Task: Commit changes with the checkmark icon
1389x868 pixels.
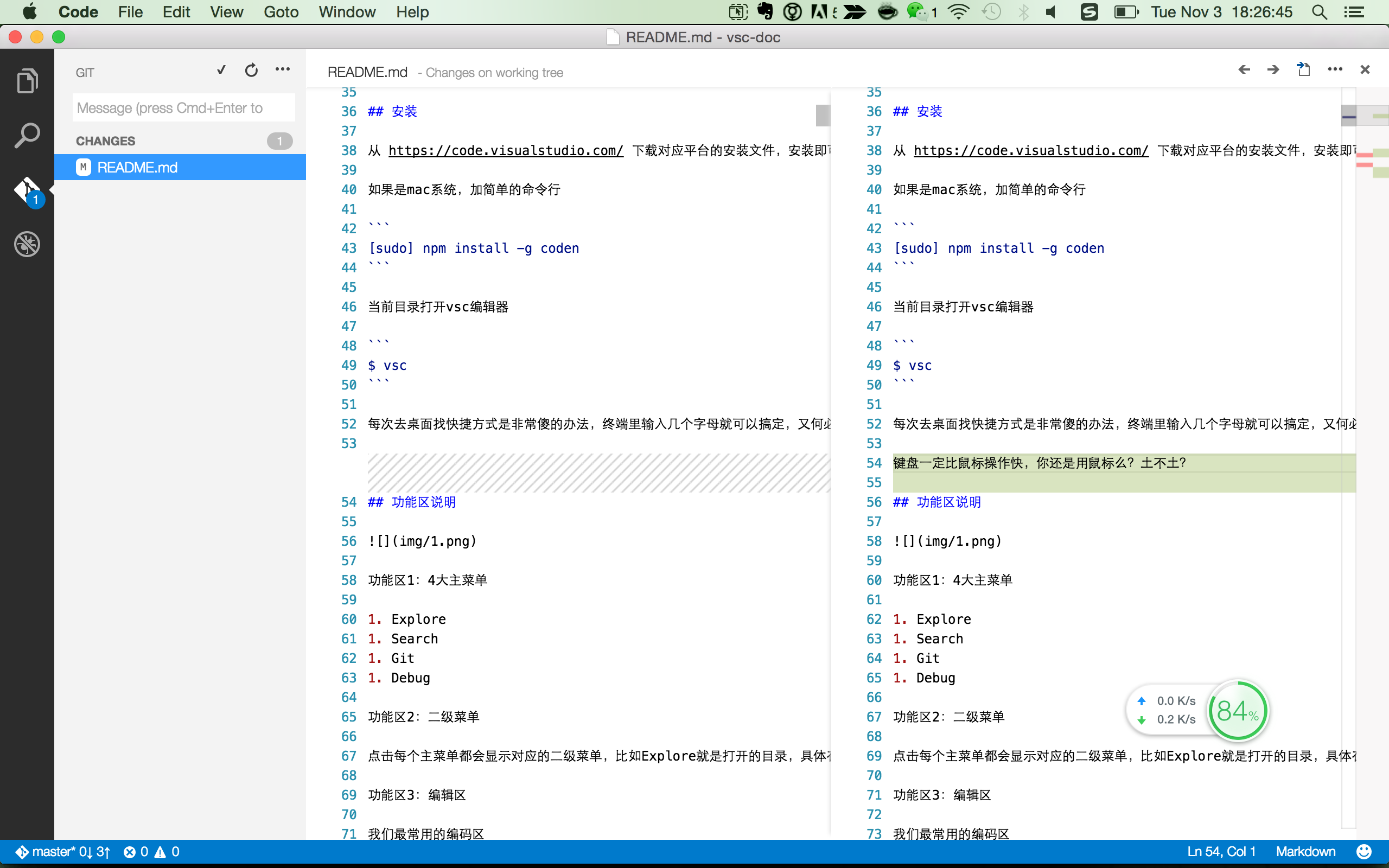Action: (x=221, y=70)
